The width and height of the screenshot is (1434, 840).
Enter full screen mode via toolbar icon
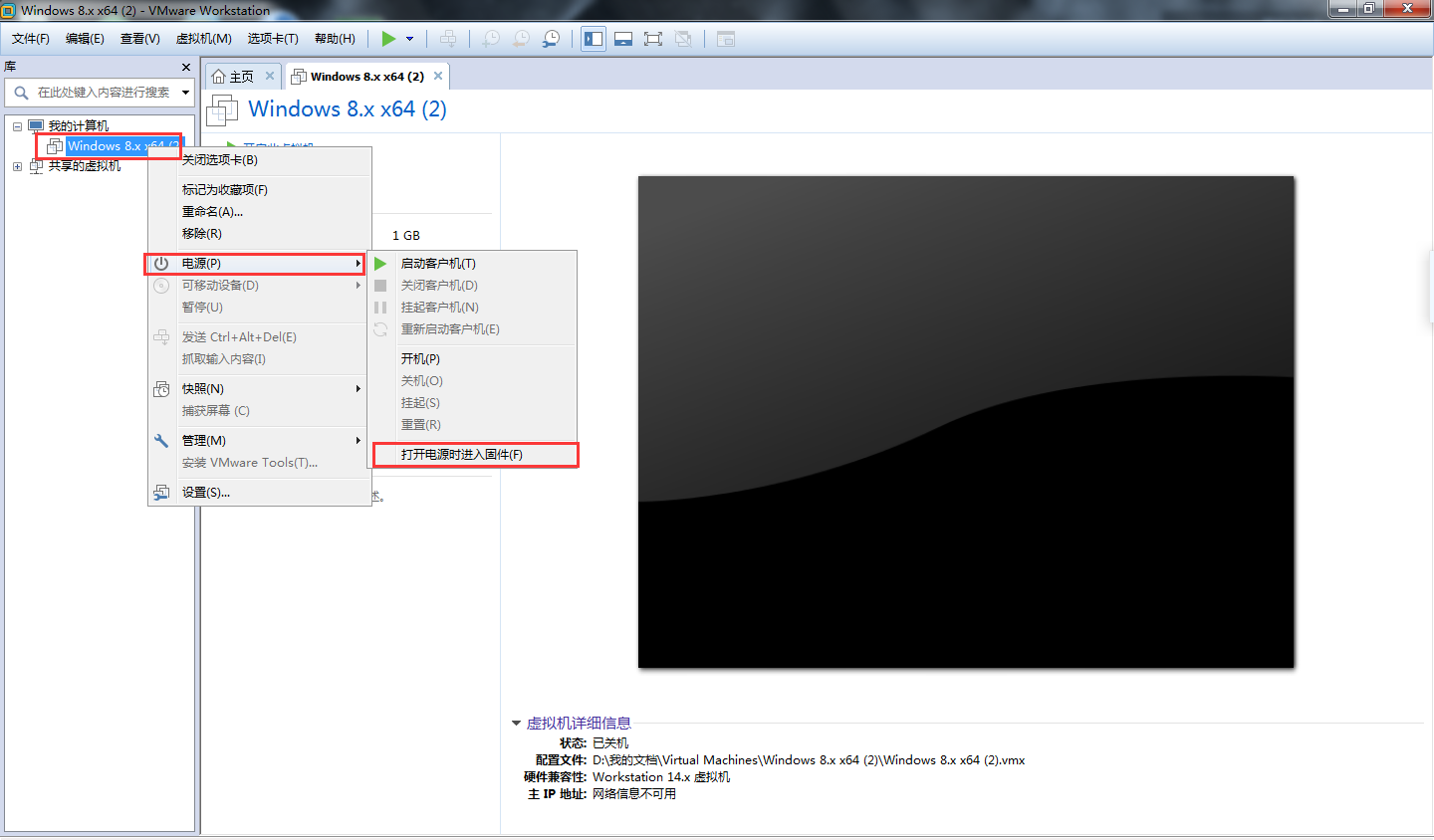pyautogui.click(x=653, y=39)
